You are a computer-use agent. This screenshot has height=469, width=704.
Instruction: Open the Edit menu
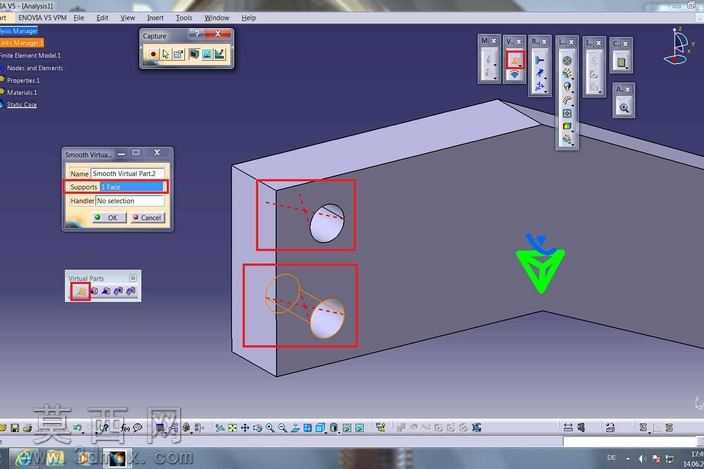tap(102, 18)
